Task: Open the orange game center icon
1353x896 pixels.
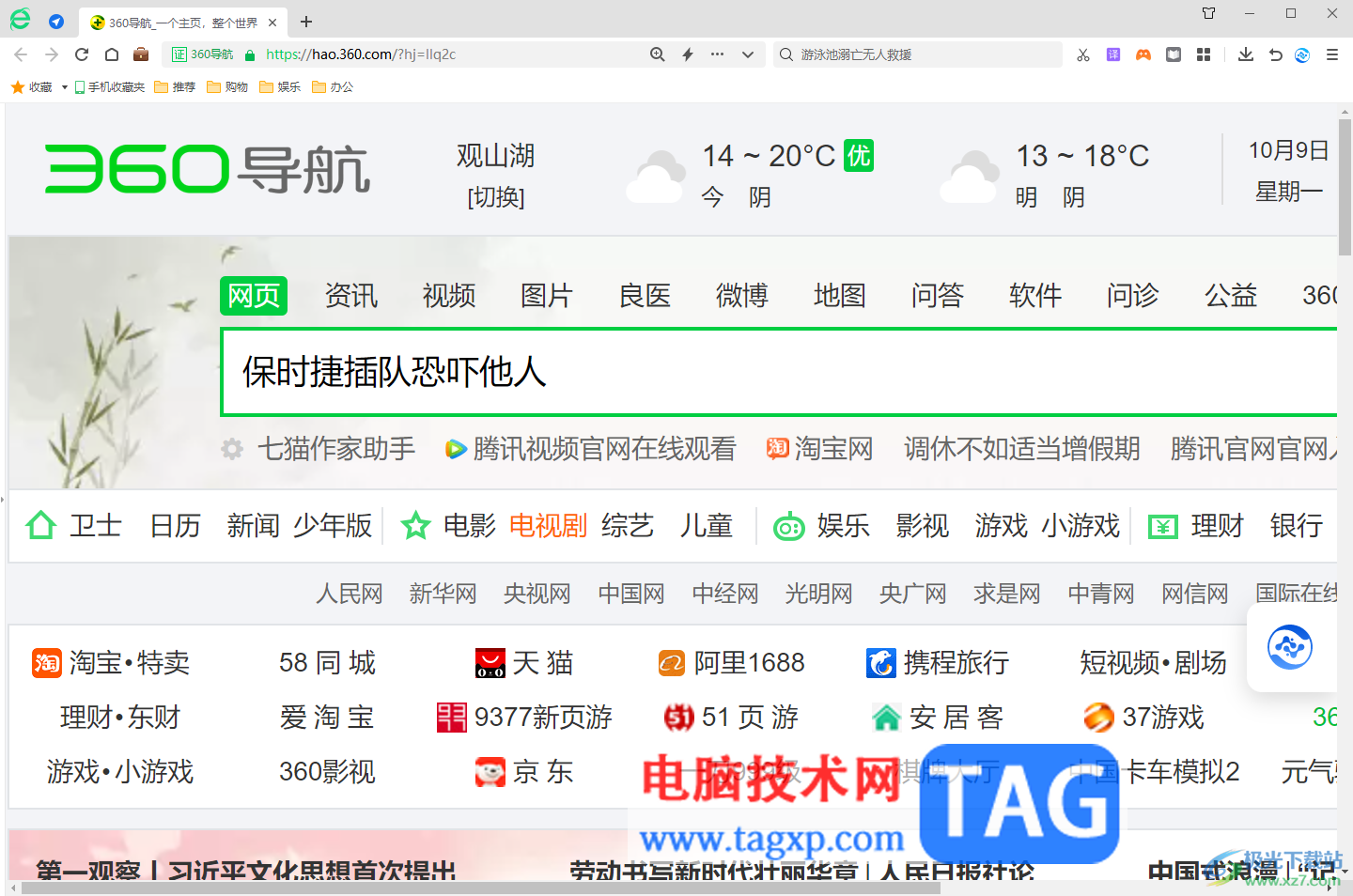Action: tap(1143, 54)
